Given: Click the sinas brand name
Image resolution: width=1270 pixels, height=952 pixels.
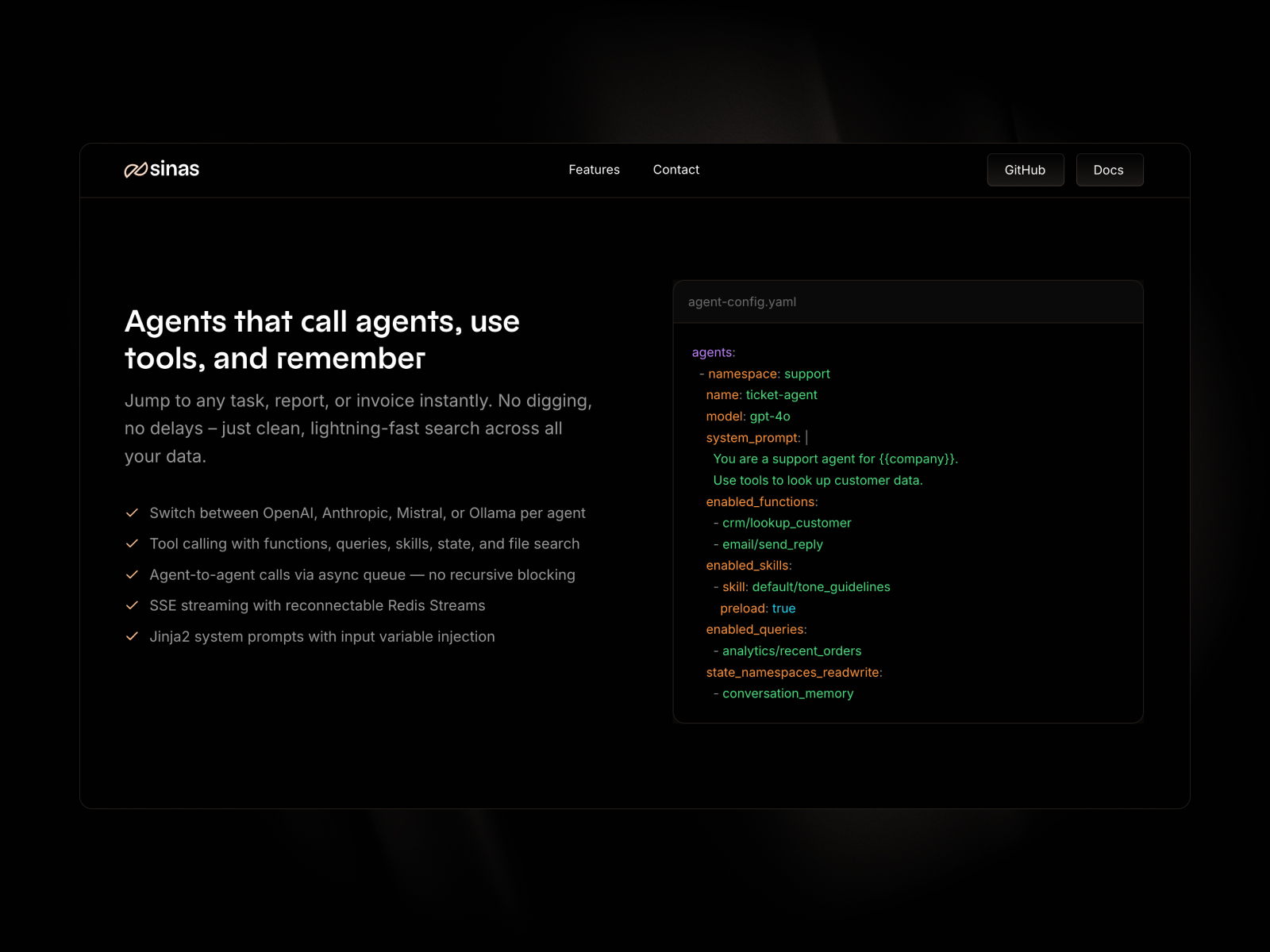Looking at the screenshot, I should click(x=175, y=169).
